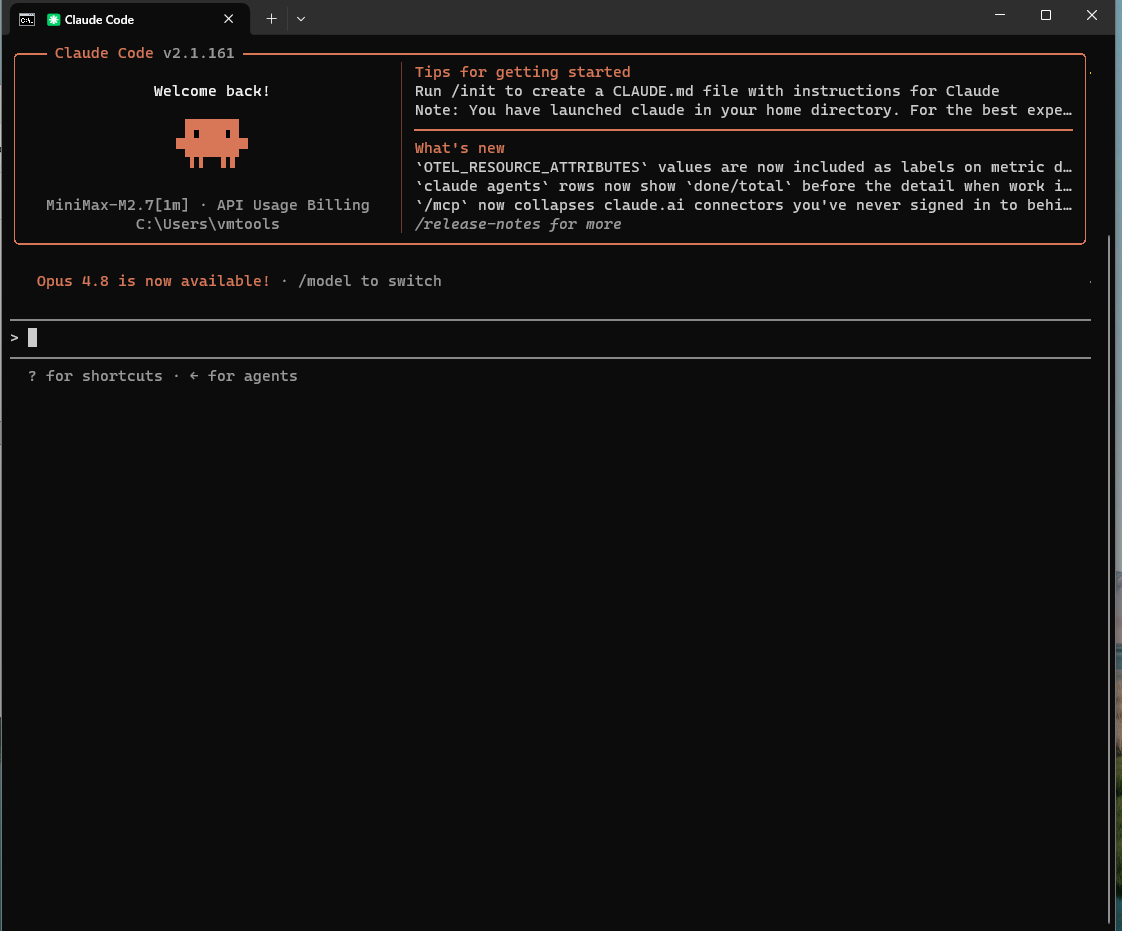Maximize the terminal window
The height and width of the screenshot is (931, 1122).
point(1045,15)
